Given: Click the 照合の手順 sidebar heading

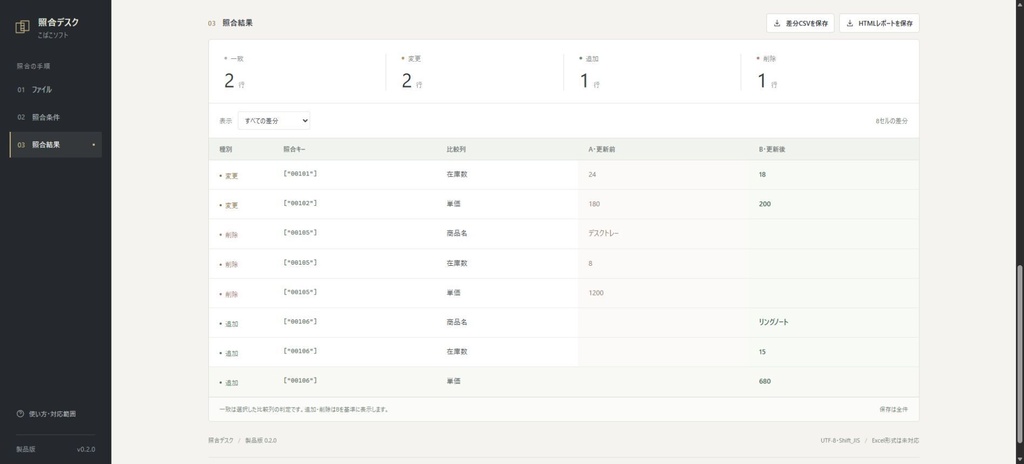Looking at the screenshot, I should pos(33,66).
